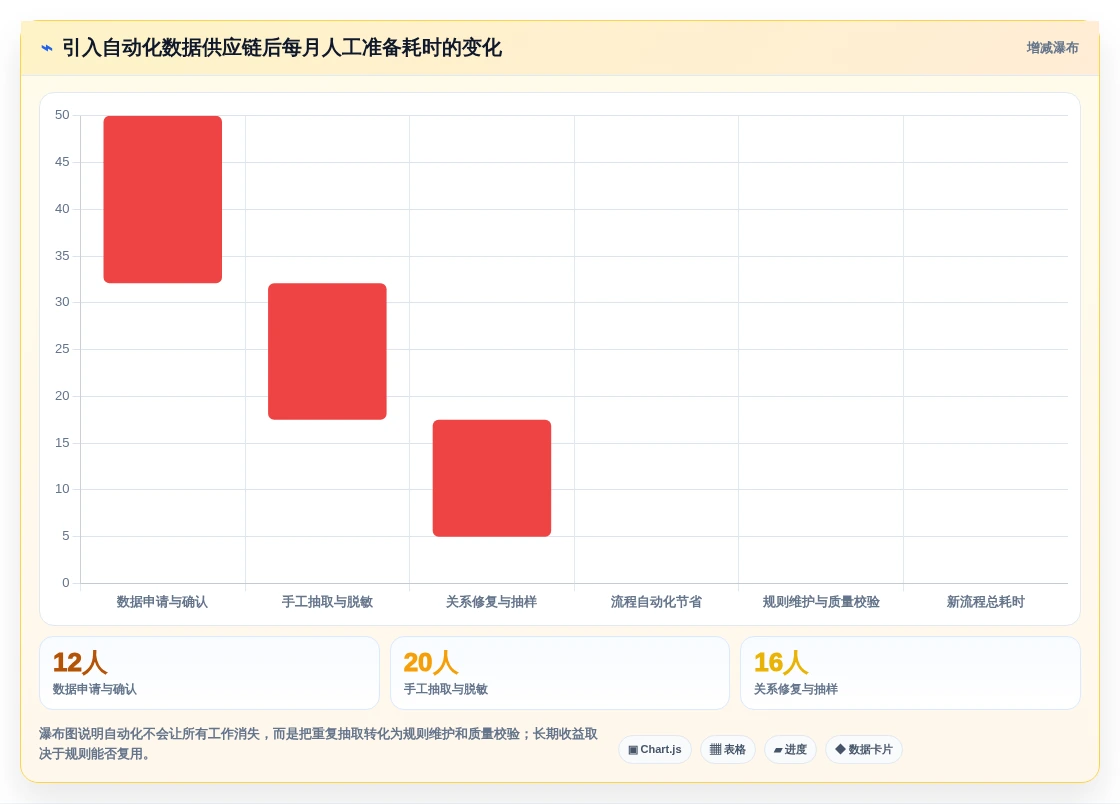The image size is (1120, 804).
Task: Click the axis label 数据申请与确认
Action: pos(162,602)
